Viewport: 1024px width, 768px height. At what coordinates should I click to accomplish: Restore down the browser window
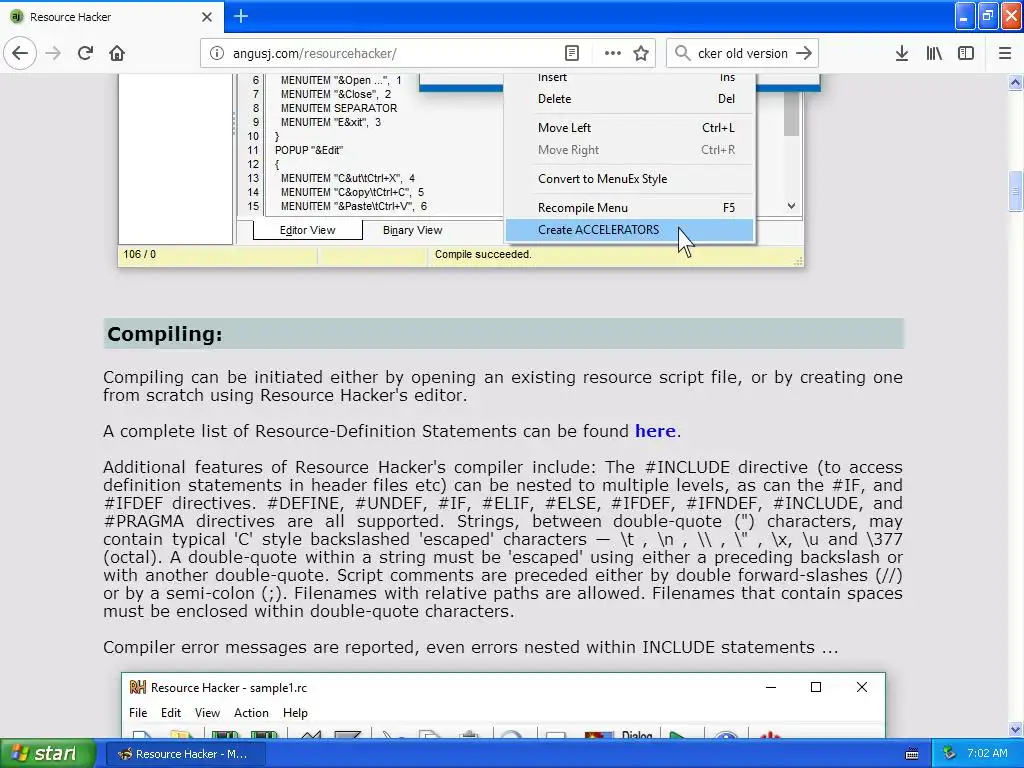pyautogui.click(x=987, y=16)
